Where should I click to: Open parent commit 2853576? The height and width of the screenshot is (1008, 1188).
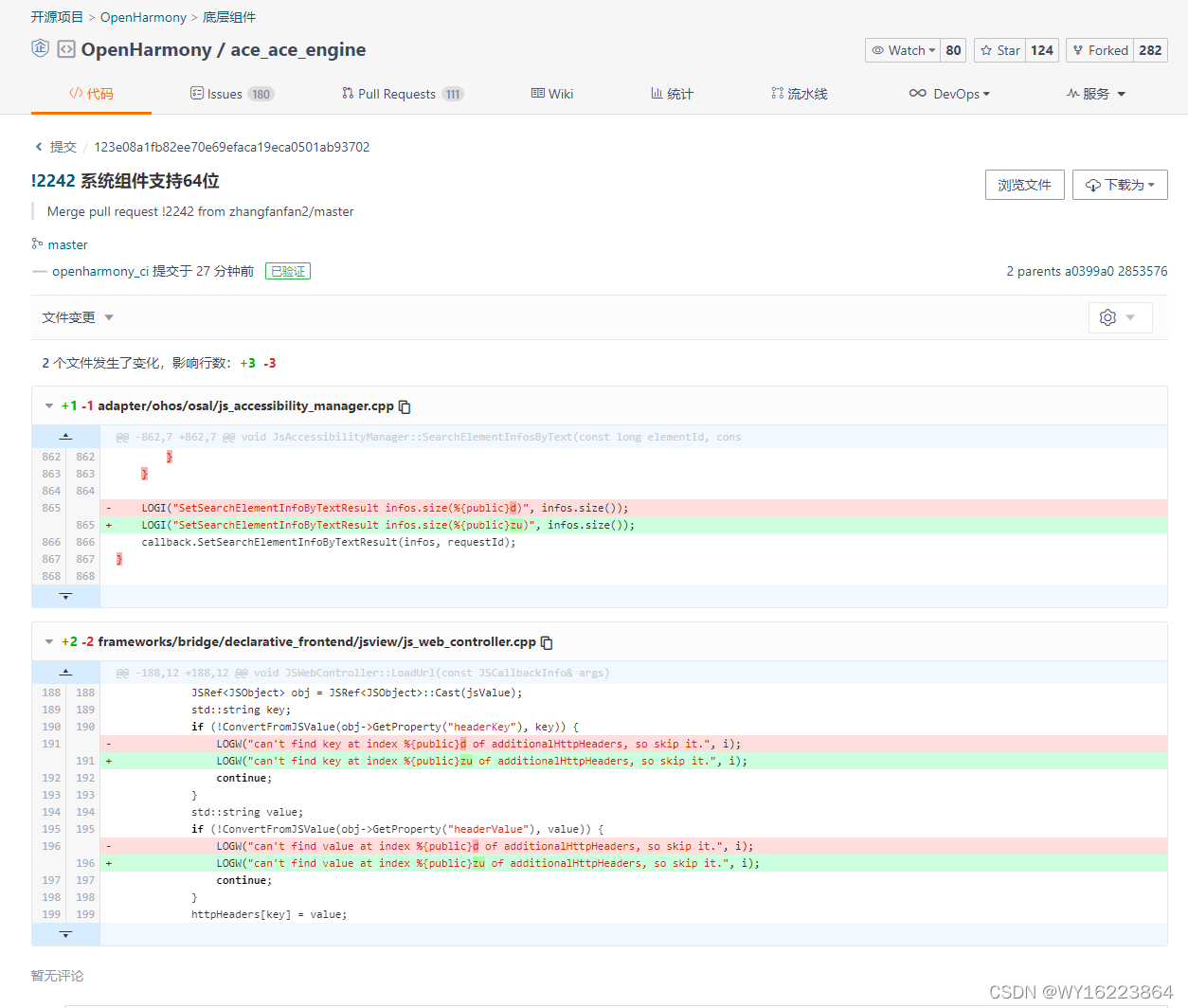tap(1143, 271)
